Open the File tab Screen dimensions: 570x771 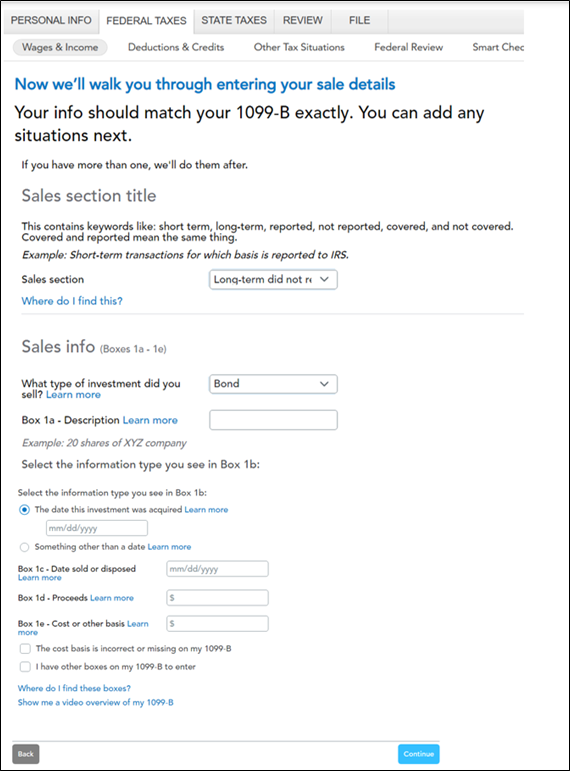pos(360,21)
